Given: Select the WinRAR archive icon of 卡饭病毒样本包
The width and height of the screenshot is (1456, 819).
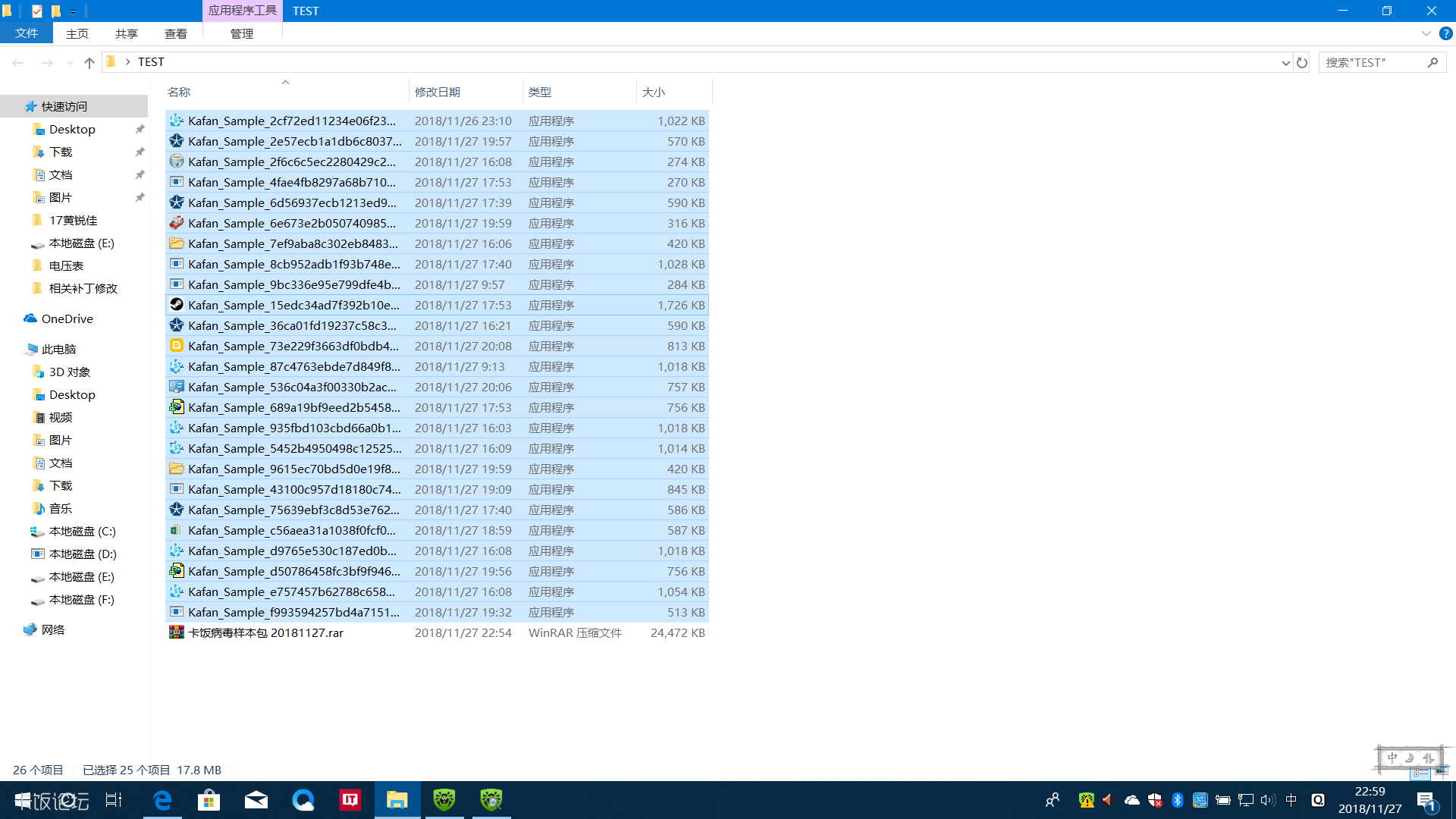Looking at the screenshot, I should (x=176, y=632).
